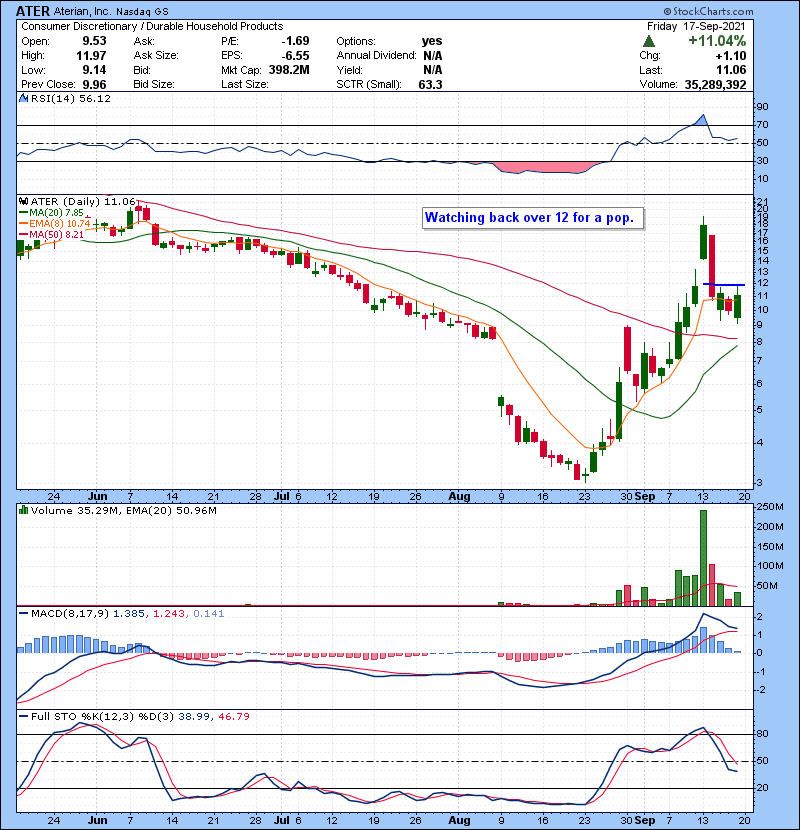Click the Bid Size label
The height and width of the screenshot is (830, 800).
154,84
